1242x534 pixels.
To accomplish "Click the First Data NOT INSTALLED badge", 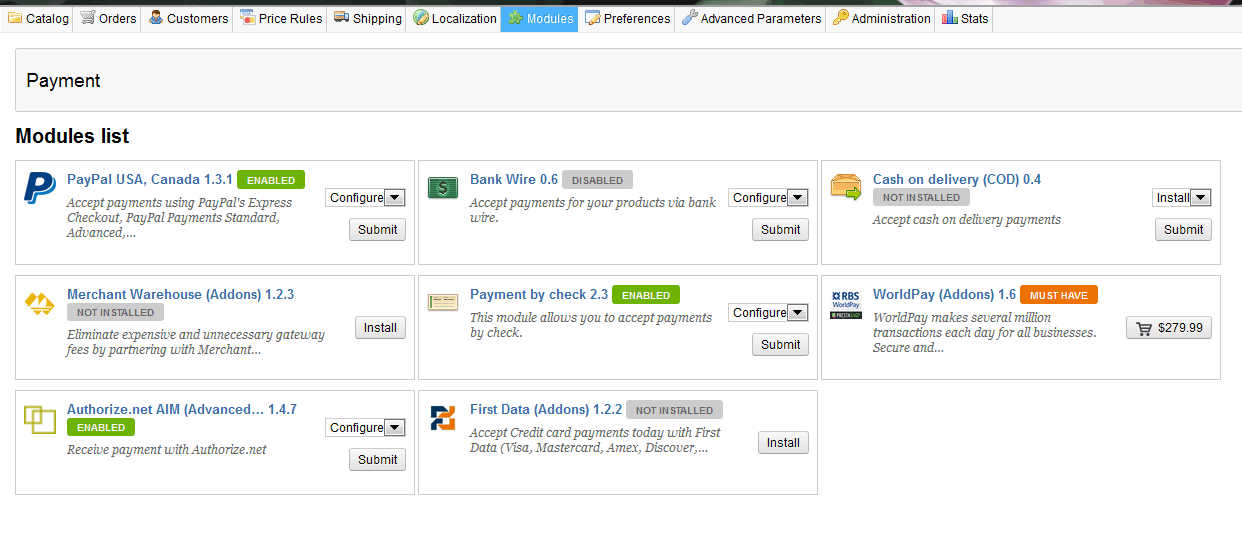I will click(674, 410).
